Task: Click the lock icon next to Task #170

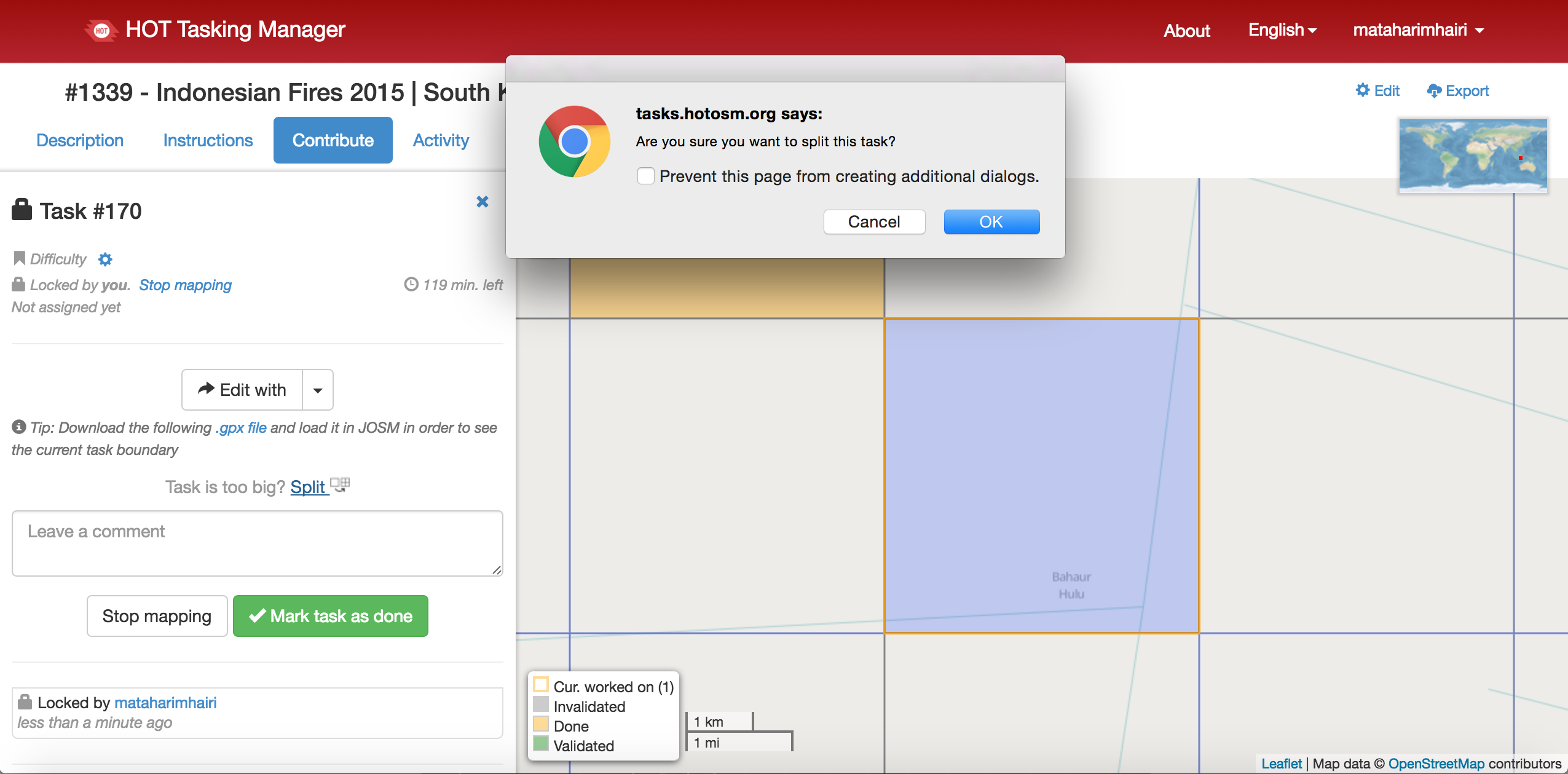Action: click(22, 210)
